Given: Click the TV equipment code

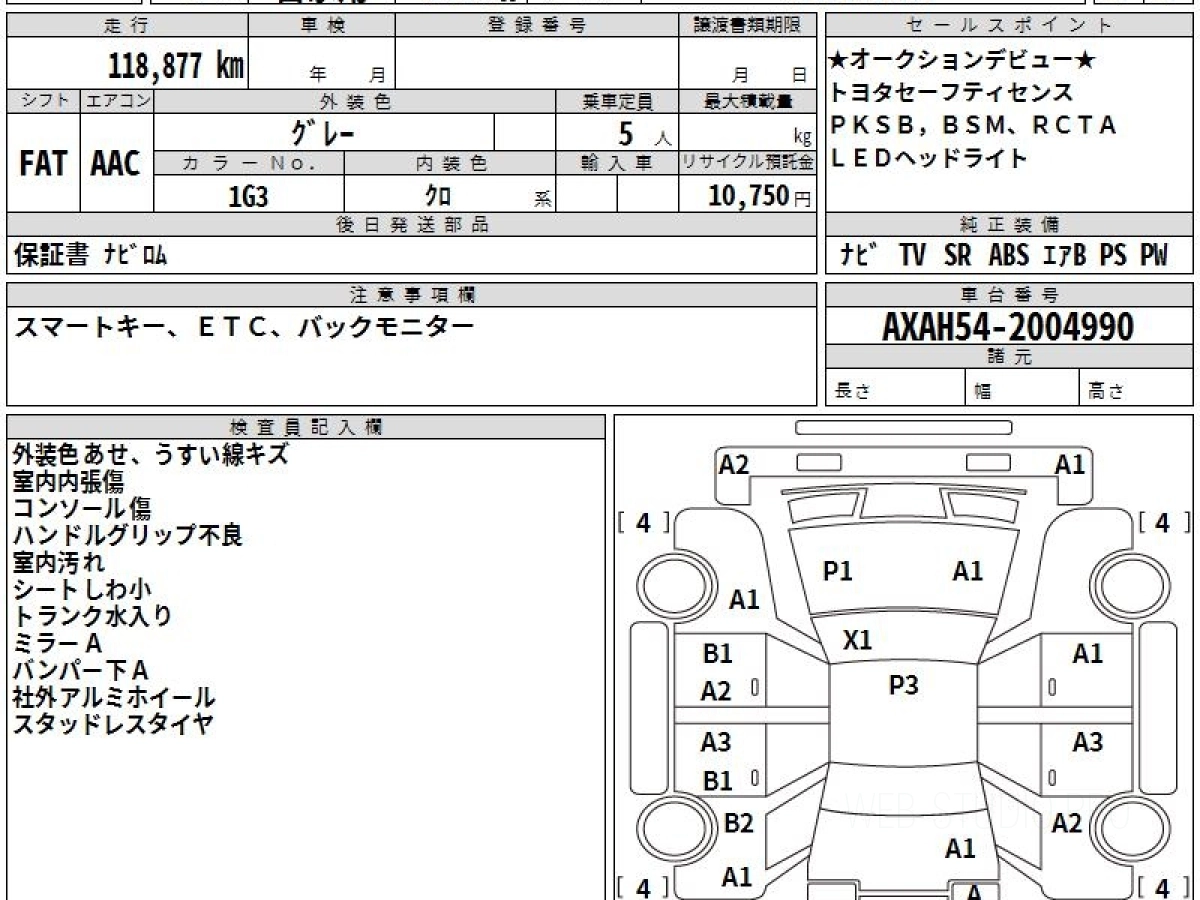Looking at the screenshot, I should pos(912,256).
